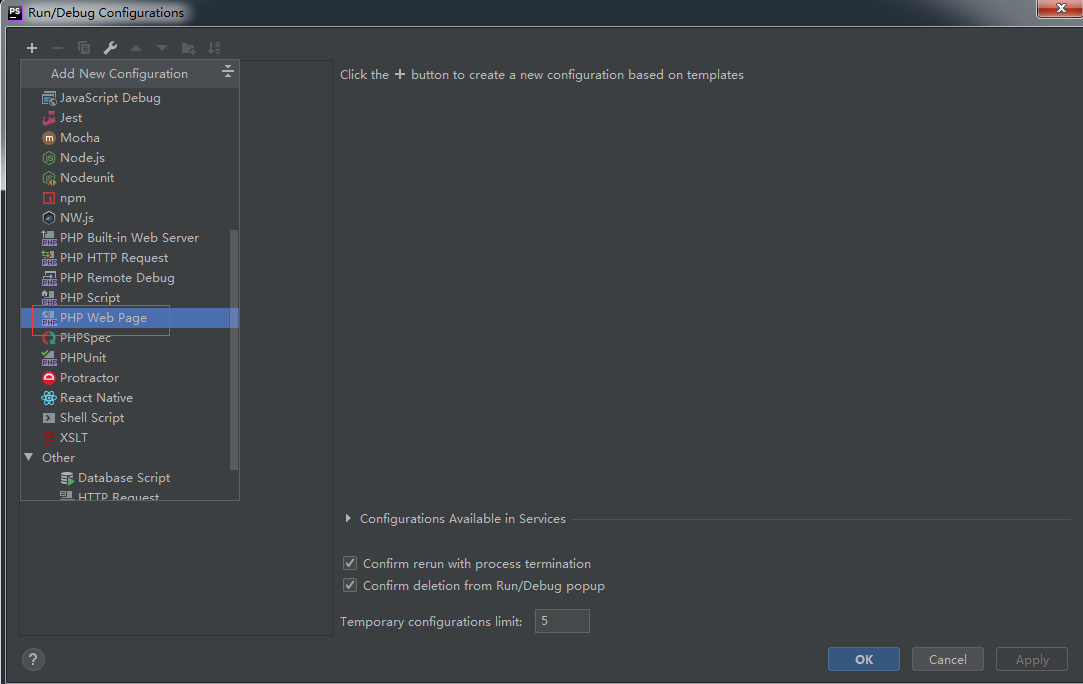Click the Node.js label
1083x684 pixels.
[83, 158]
